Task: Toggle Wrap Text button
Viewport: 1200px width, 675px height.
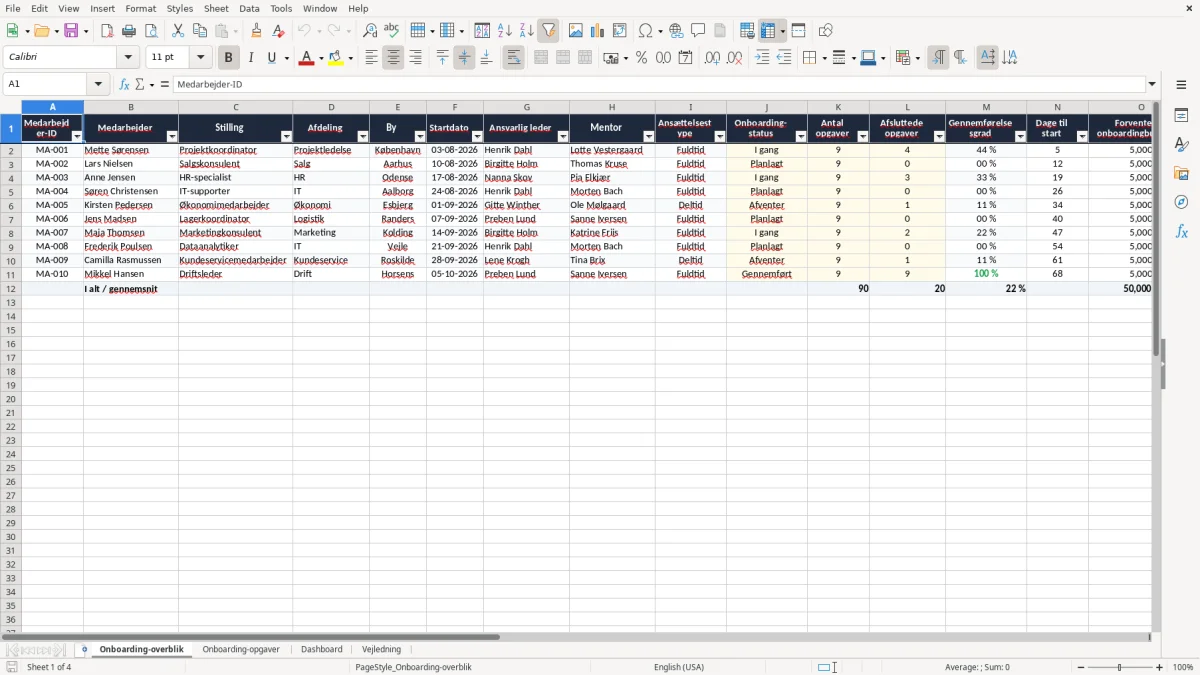Action: pyautogui.click(x=513, y=58)
